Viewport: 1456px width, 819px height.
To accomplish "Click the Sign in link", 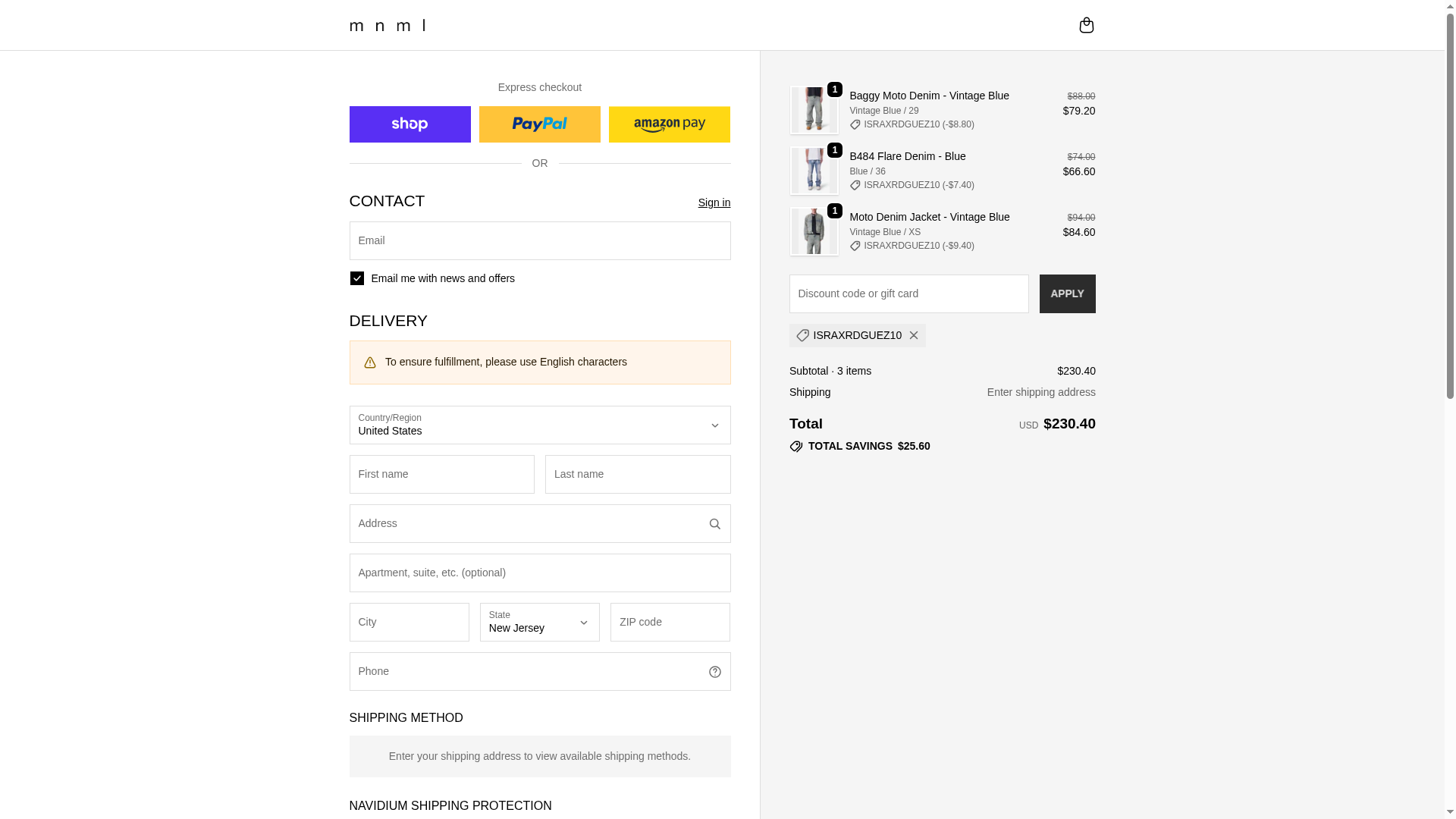I will (x=714, y=202).
